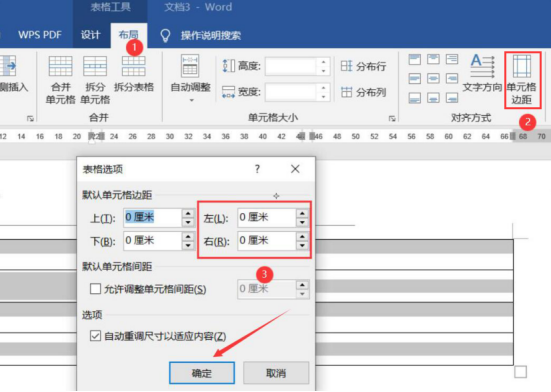Image resolution: width=551 pixels, height=392 pixels.
Task: Select Align Bottom Left icon
Action: point(415,97)
